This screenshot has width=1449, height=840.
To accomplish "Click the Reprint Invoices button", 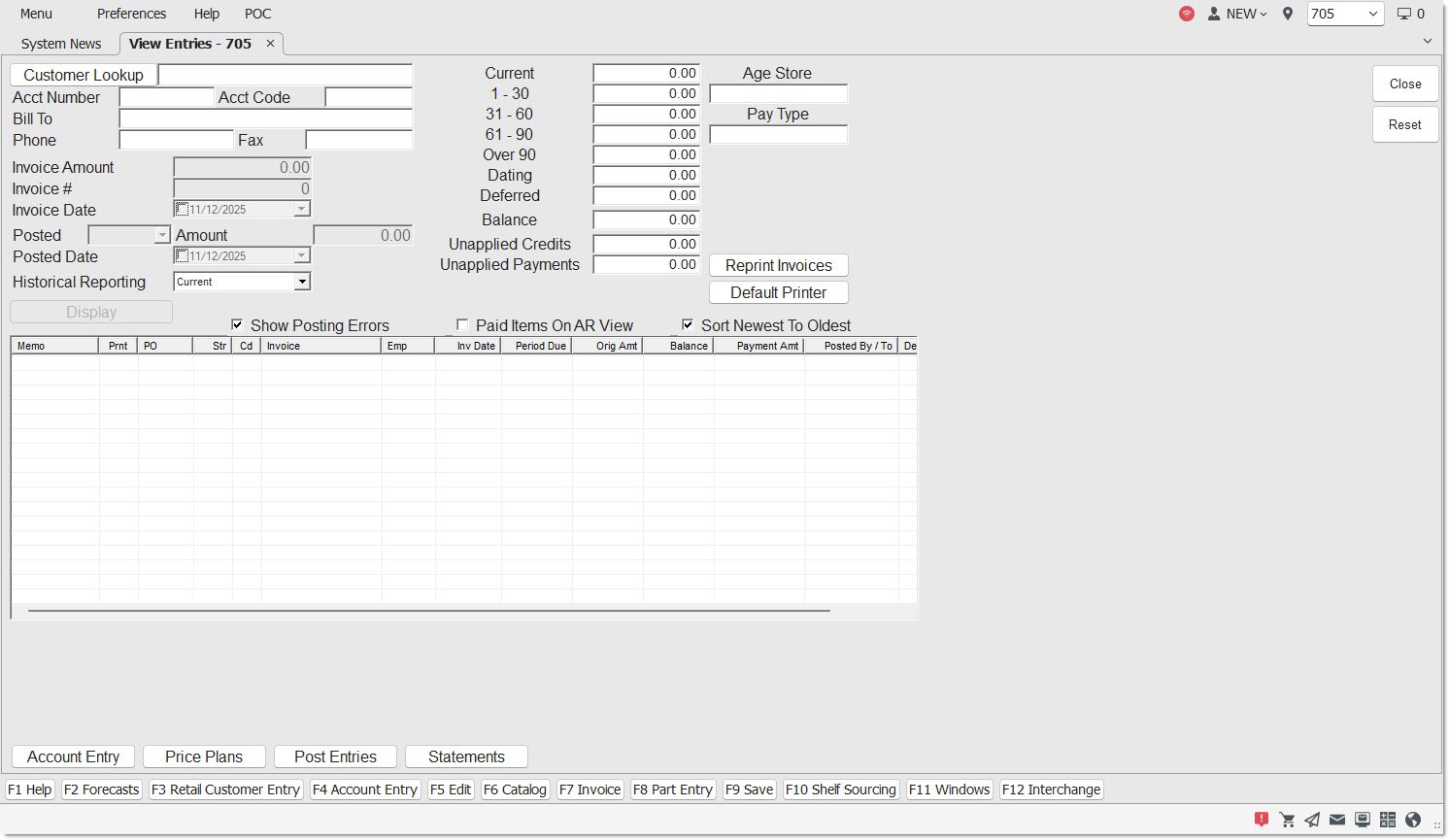I will pos(778,265).
